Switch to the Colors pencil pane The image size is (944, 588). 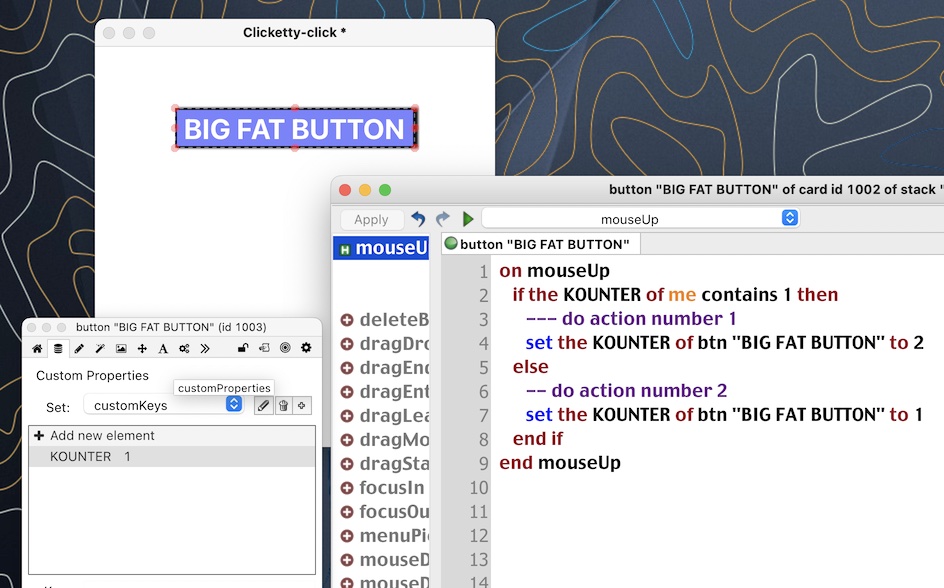click(x=79, y=348)
